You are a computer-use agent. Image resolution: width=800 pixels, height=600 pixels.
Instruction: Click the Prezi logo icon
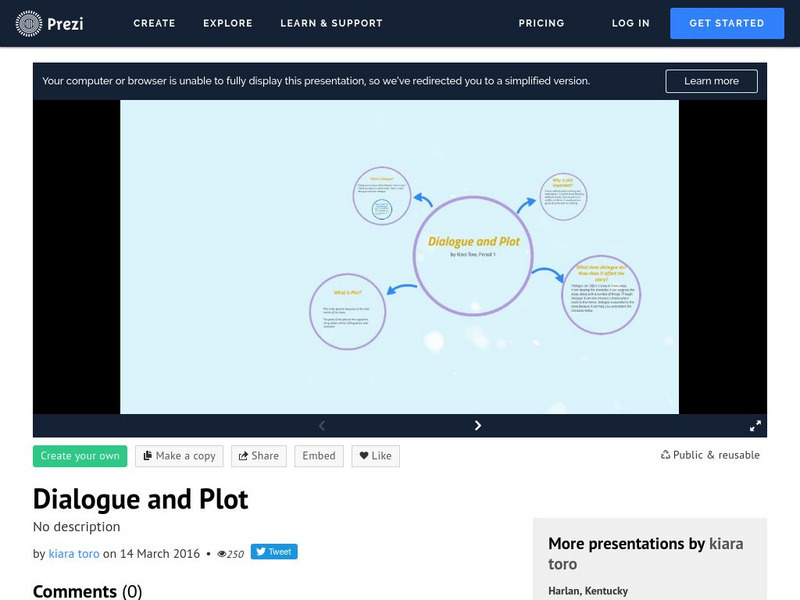pyautogui.click(x=30, y=22)
